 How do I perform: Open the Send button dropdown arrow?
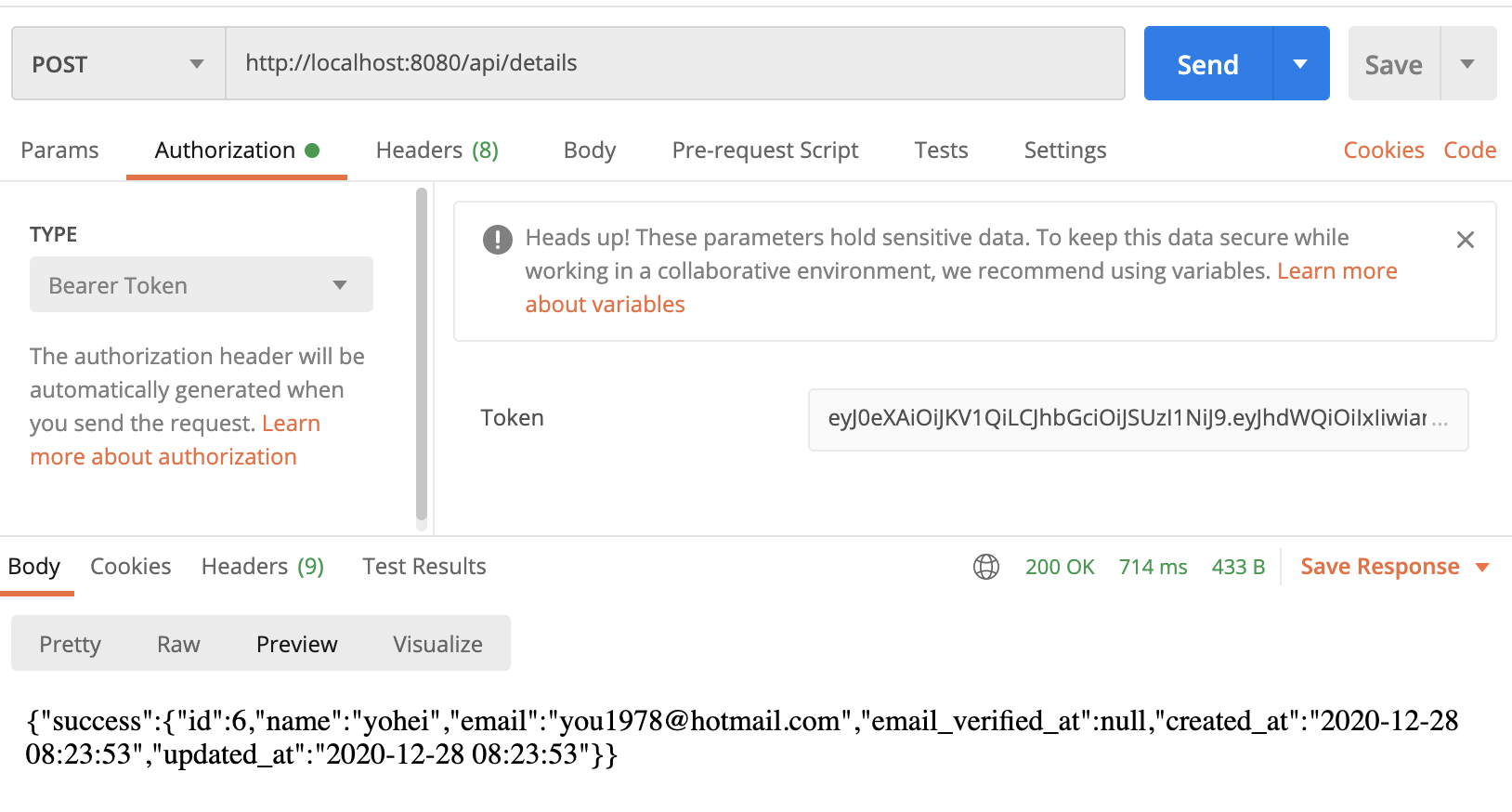pyautogui.click(x=1301, y=64)
